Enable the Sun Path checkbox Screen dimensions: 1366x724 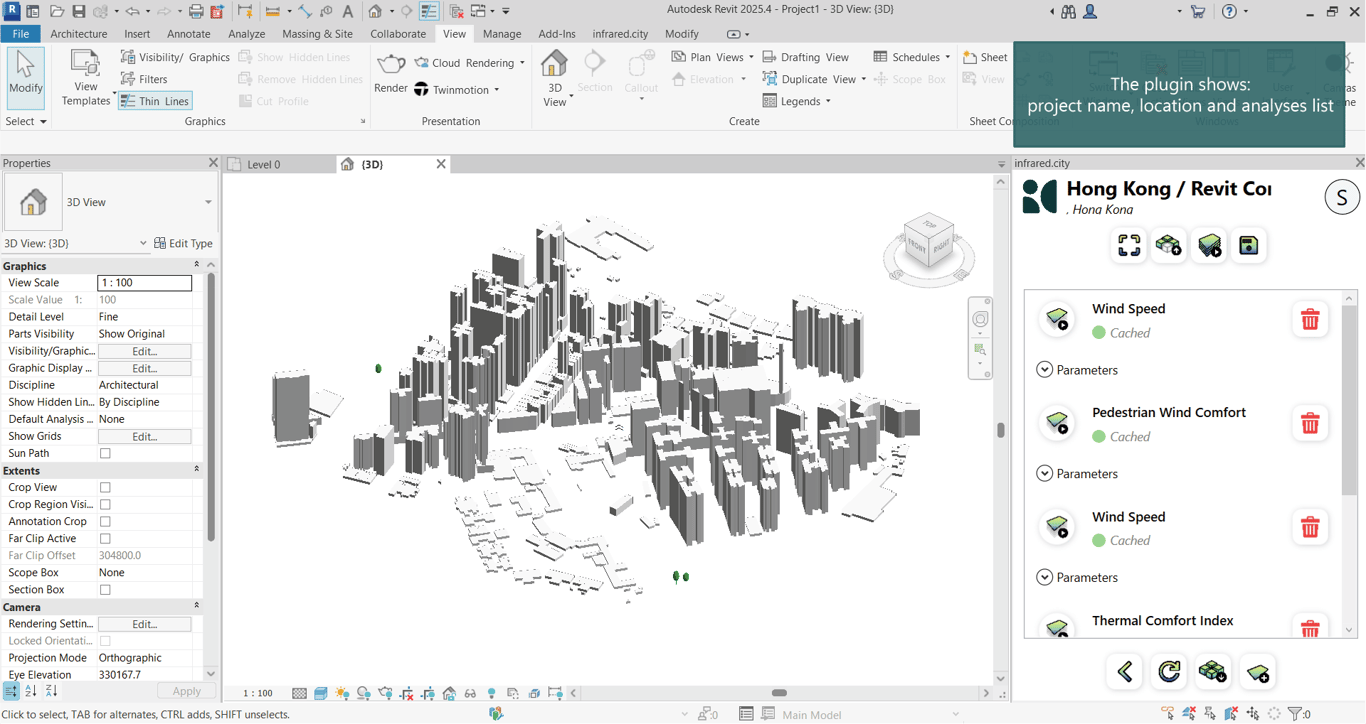(105, 454)
